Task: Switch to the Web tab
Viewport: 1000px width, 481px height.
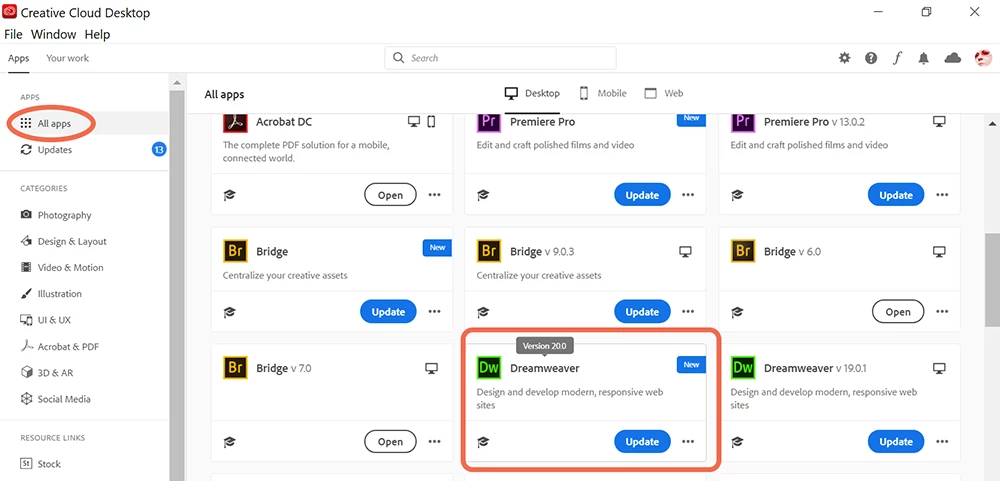Action: pos(664,93)
